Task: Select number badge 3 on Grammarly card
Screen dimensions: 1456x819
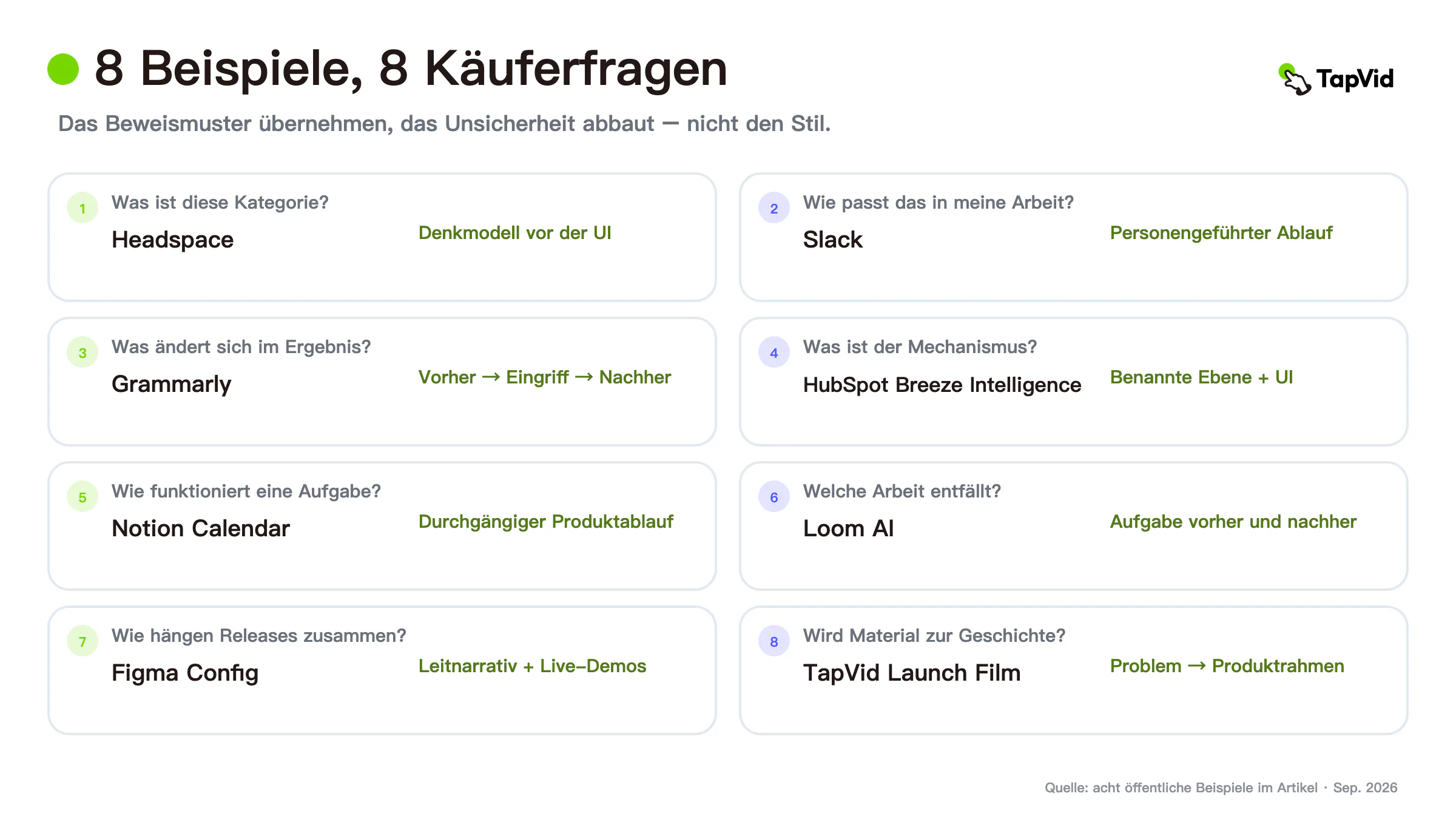Action: [x=83, y=352]
